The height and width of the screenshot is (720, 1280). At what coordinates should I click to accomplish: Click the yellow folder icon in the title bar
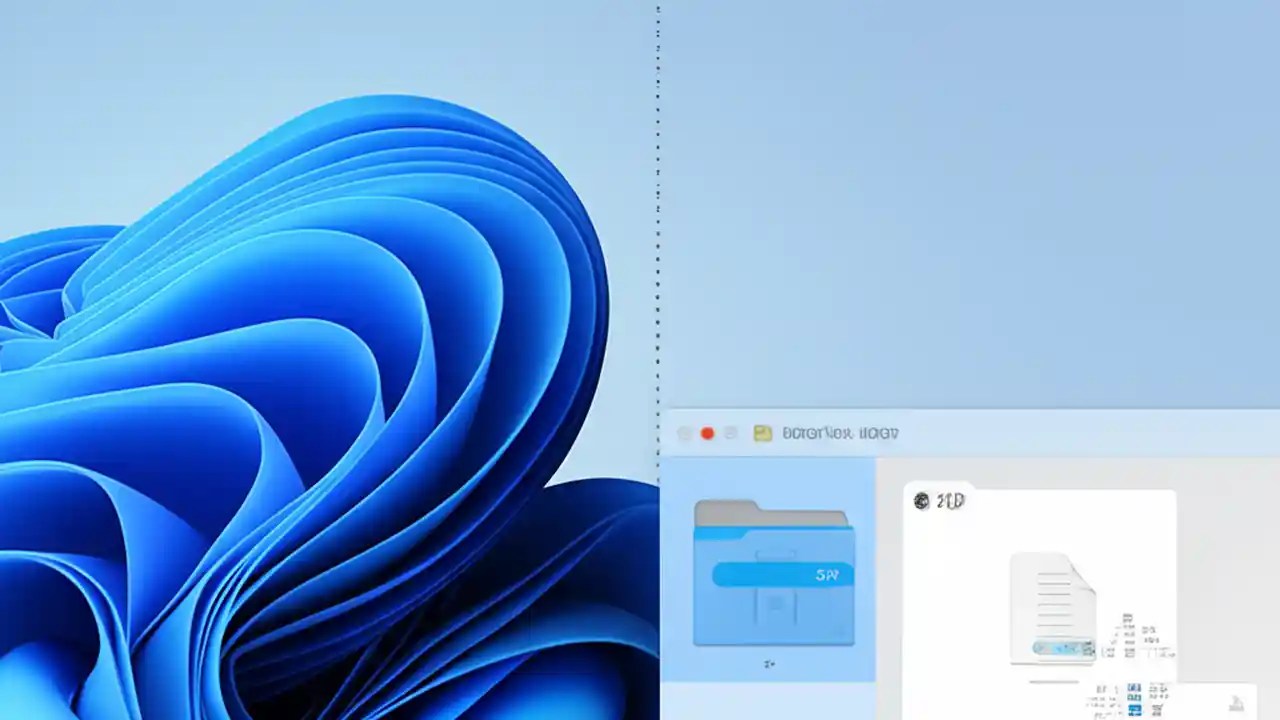pos(762,433)
